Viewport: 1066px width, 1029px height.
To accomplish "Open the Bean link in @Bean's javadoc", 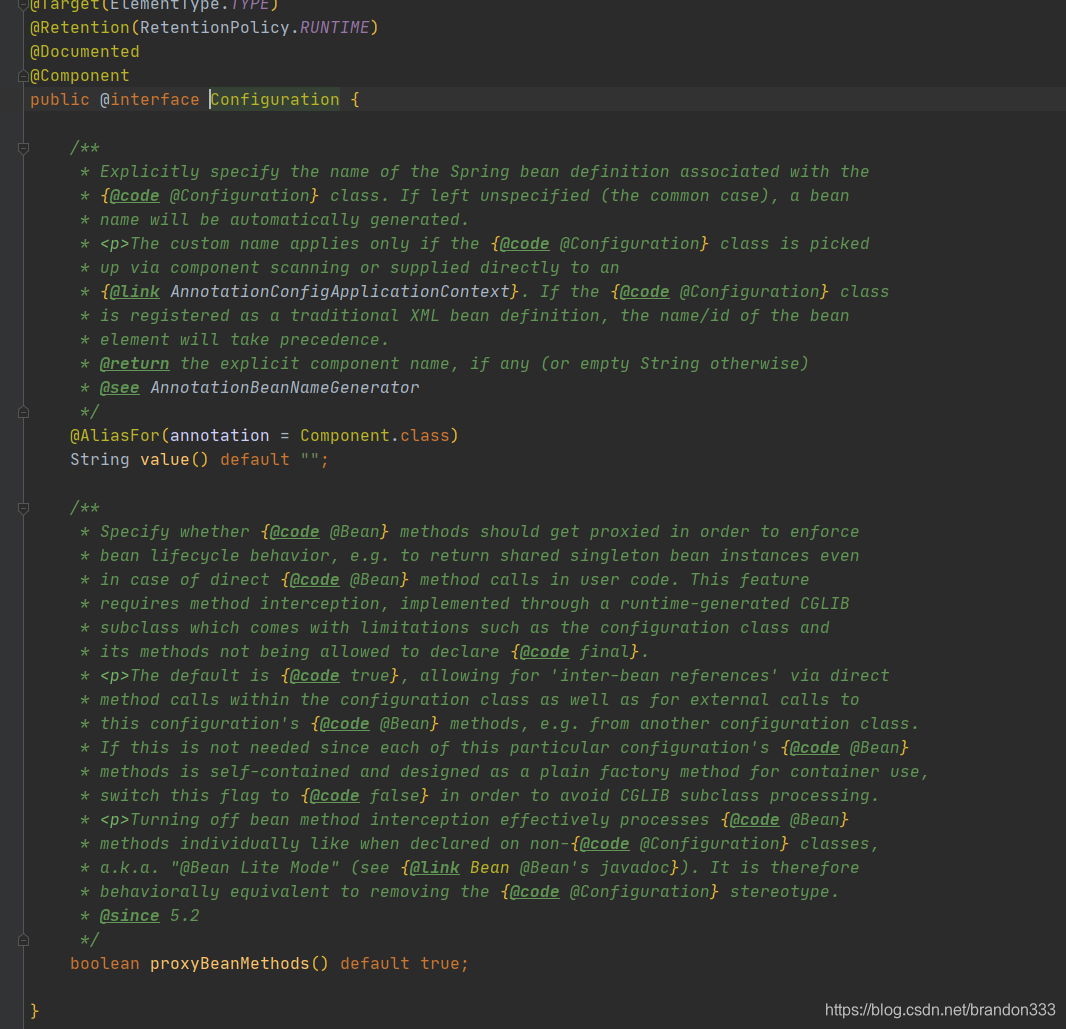I will [489, 868].
